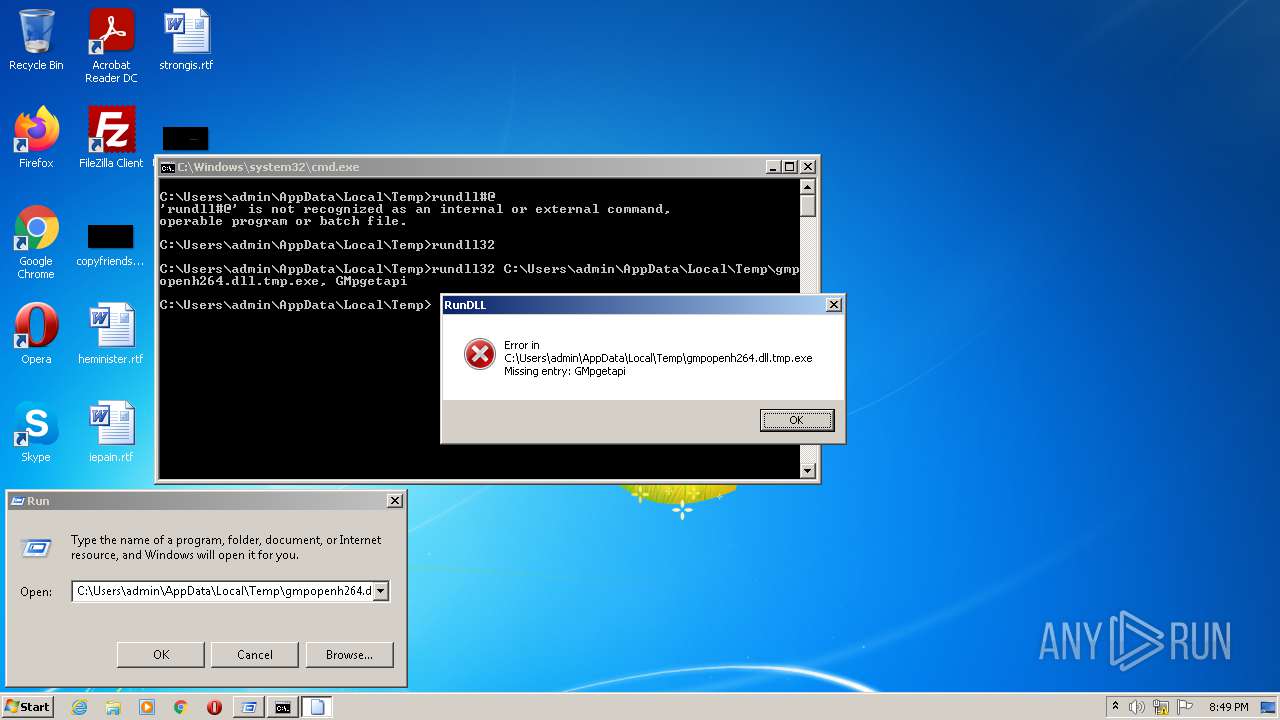The height and width of the screenshot is (720, 1280).
Task: Close the Run dialog window
Action: click(x=395, y=501)
